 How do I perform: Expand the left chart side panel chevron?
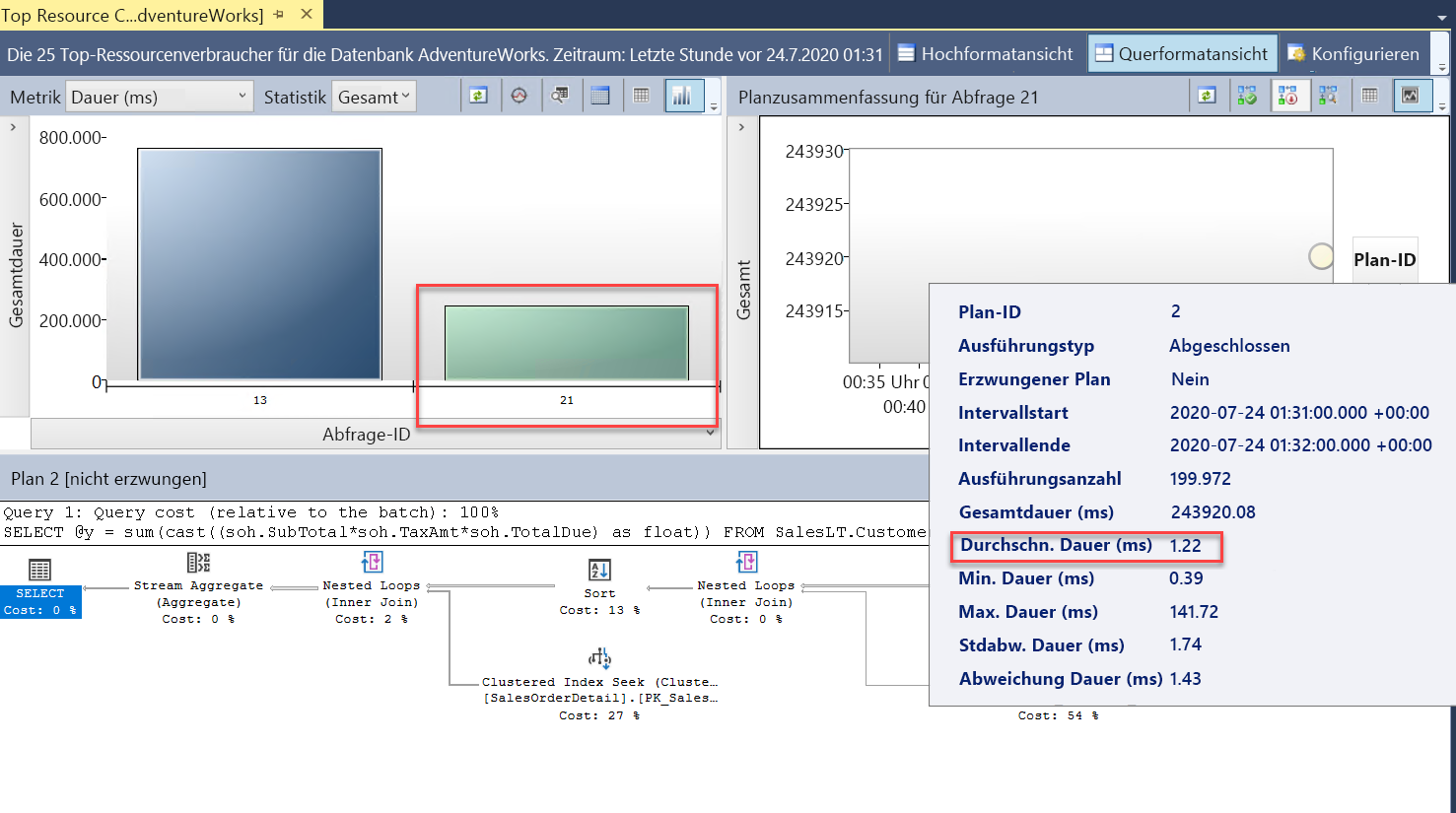[x=13, y=127]
